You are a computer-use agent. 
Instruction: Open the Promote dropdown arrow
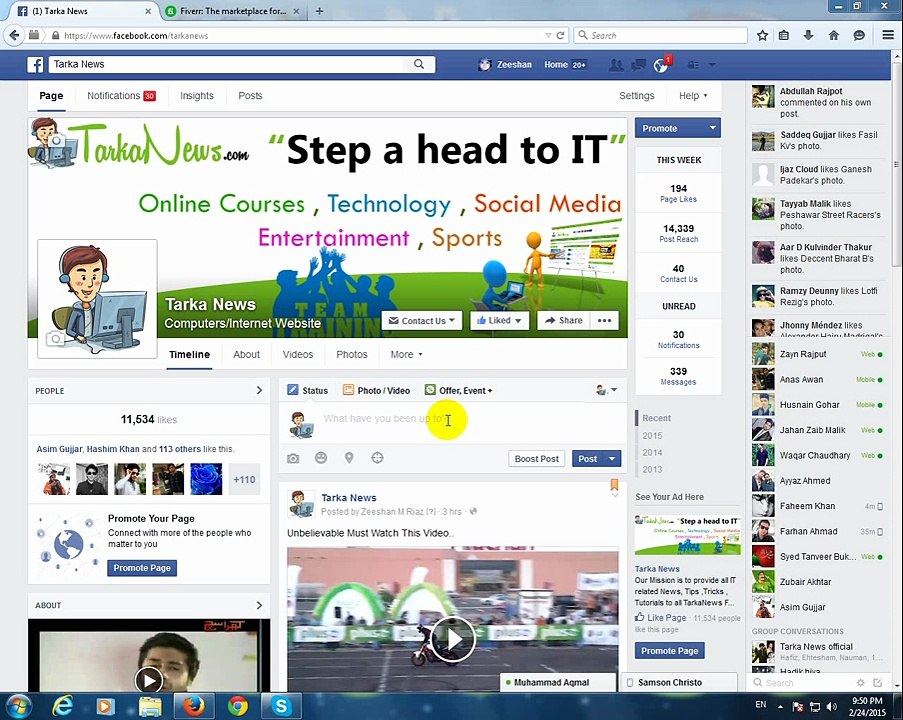click(x=712, y=128)
